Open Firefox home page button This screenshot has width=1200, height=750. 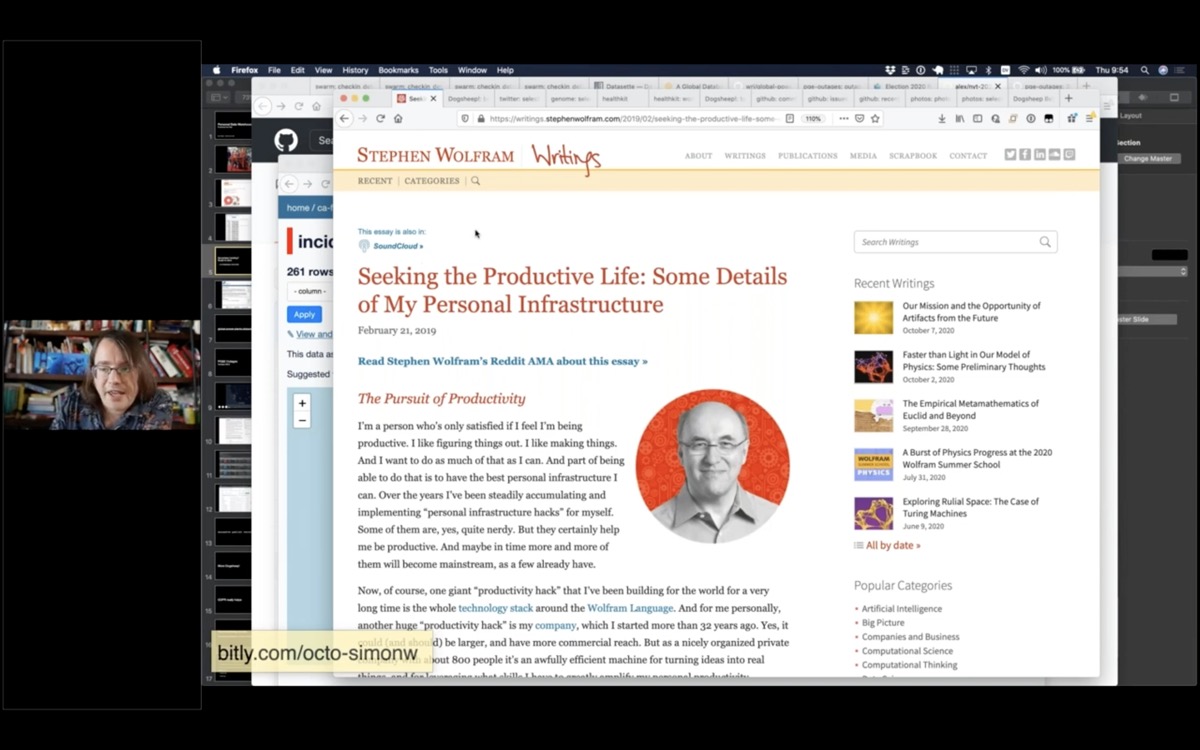tap(398, 118)
